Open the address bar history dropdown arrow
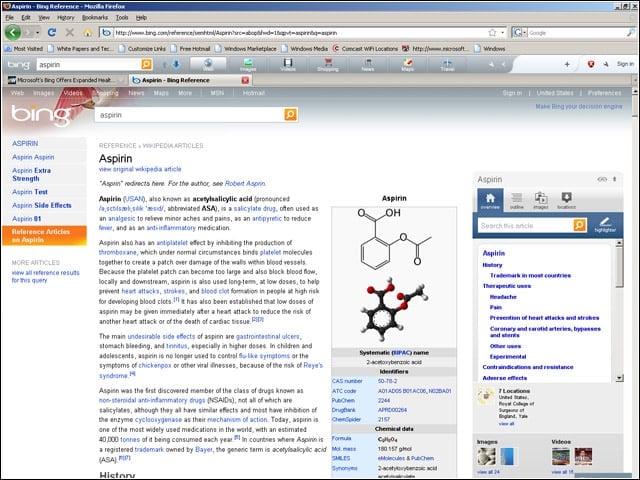Viewport: 640px width, 480px height. click(503, 33)
